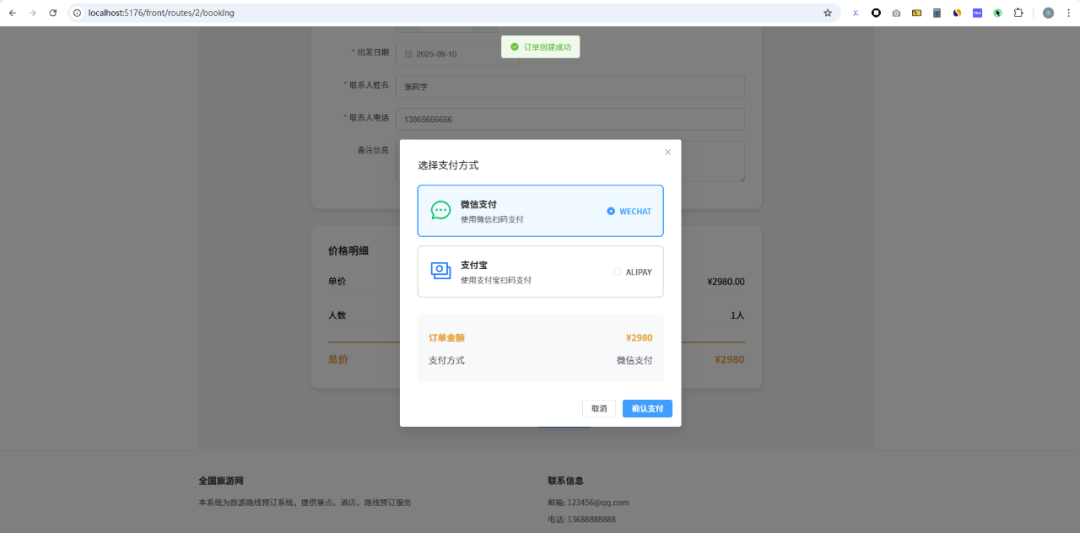Open the browser profile avatar
1080x533 pixels.
(x=1048, y=12)
